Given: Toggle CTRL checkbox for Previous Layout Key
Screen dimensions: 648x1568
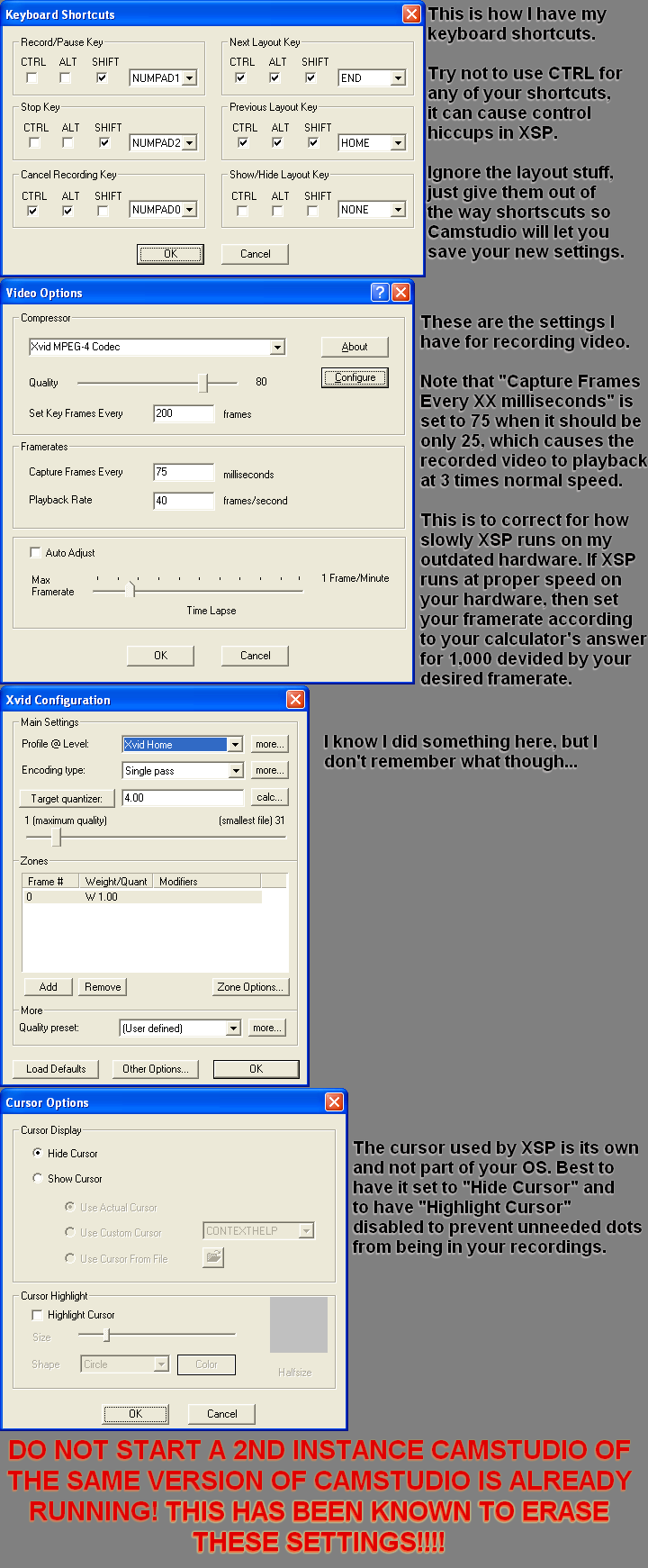Looking at the screenshot, I should coord(242,142).
